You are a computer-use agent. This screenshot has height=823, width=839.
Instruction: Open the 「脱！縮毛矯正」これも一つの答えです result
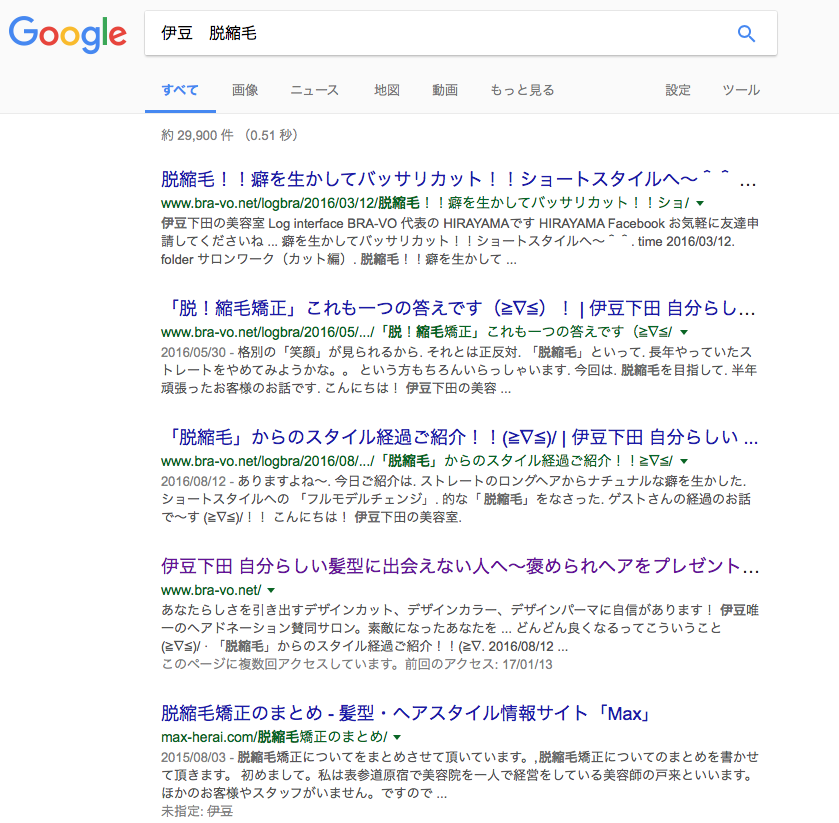[x=458, y=308]
